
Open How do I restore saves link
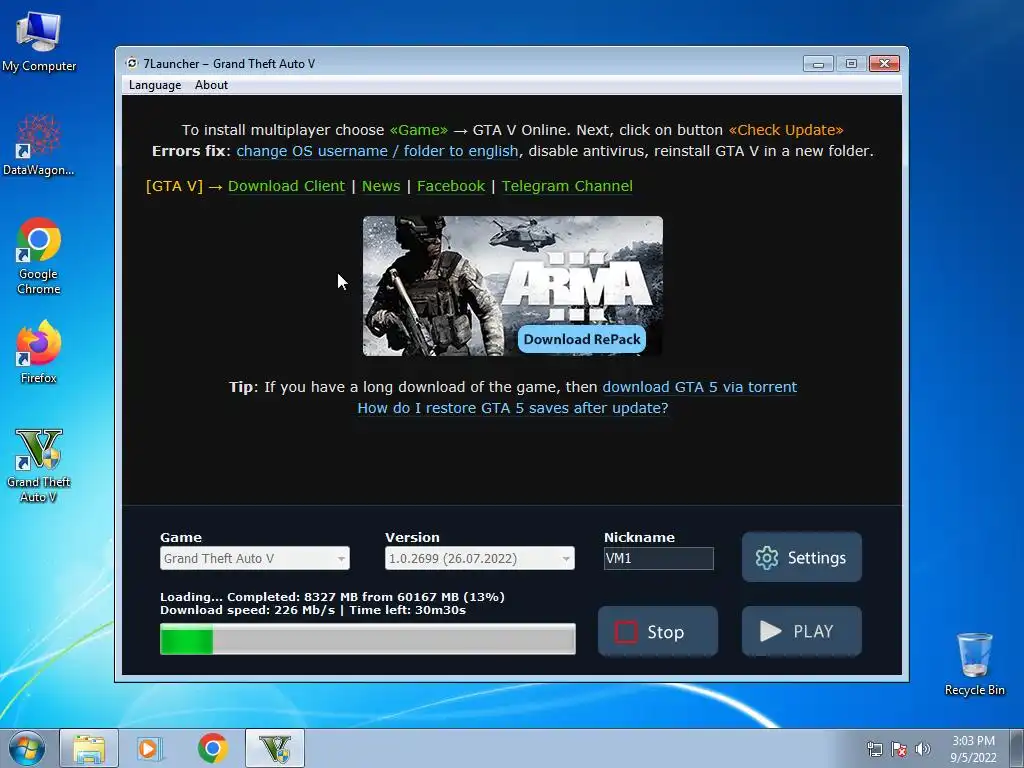pos(513,408)
